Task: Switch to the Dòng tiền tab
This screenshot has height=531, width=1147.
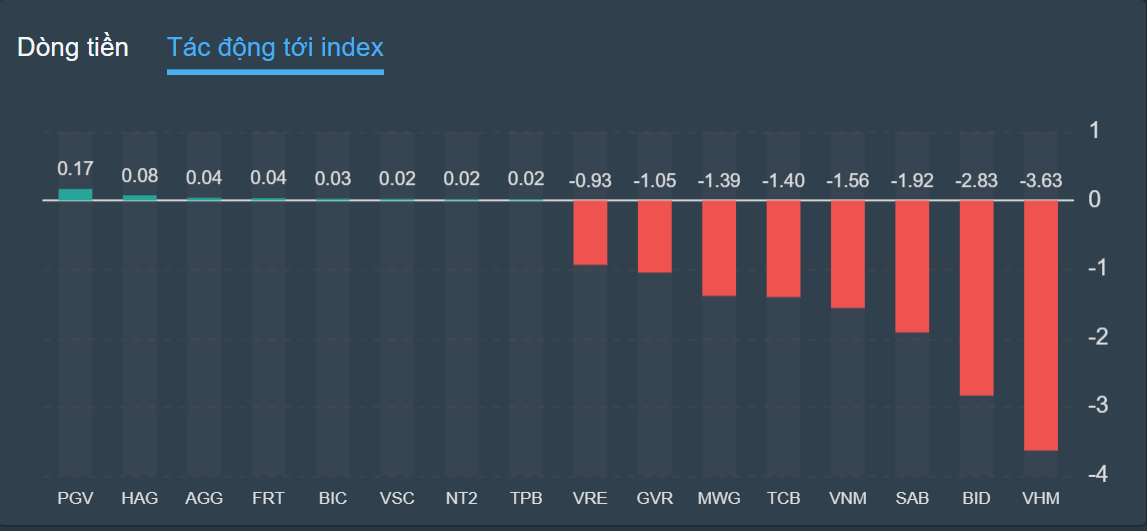Action: [x=73, y=48]
